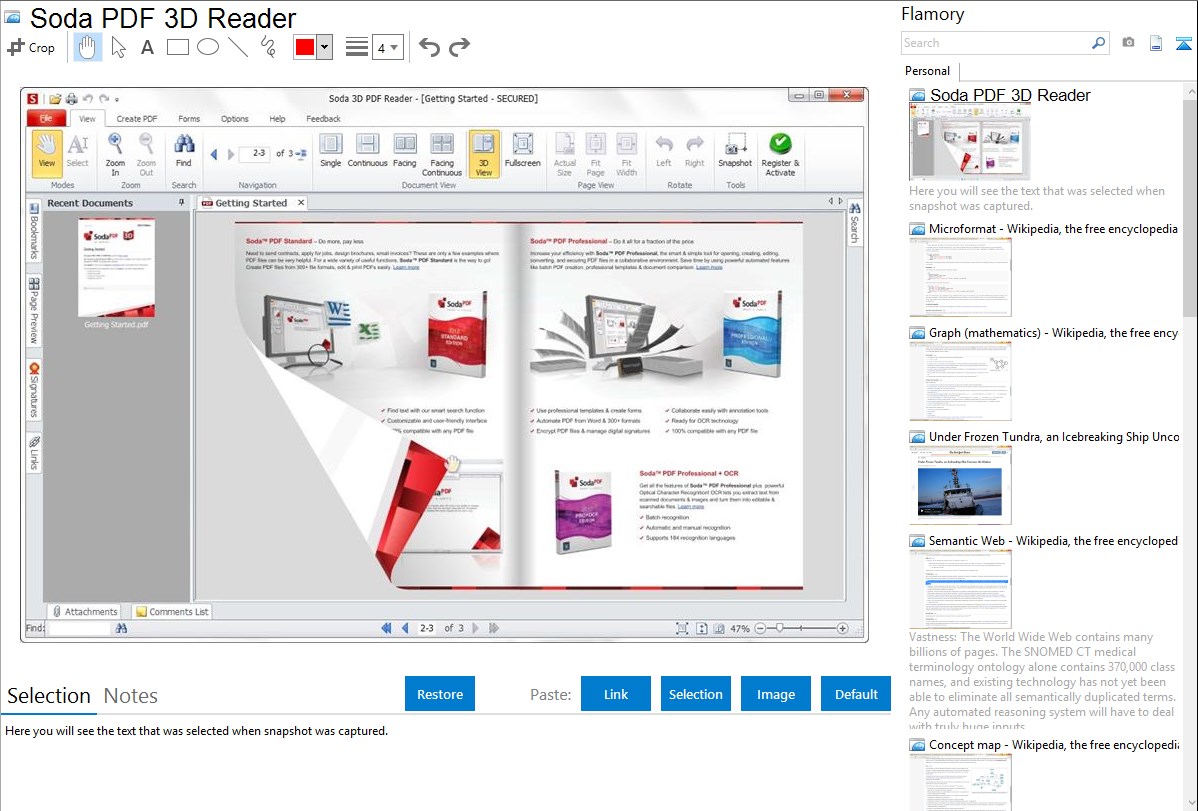The image size is (1198, 811).
Task: Pick the ellipse shape tool
Action: pos(208,47)
